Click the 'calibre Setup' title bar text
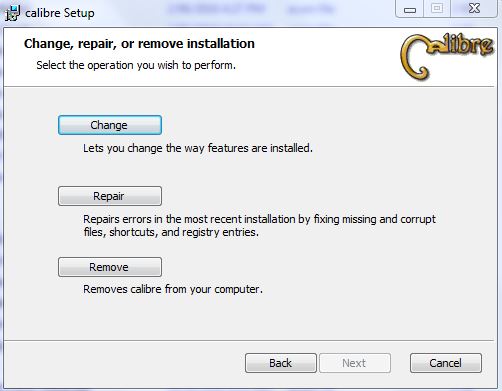 [x=60, y=13]
